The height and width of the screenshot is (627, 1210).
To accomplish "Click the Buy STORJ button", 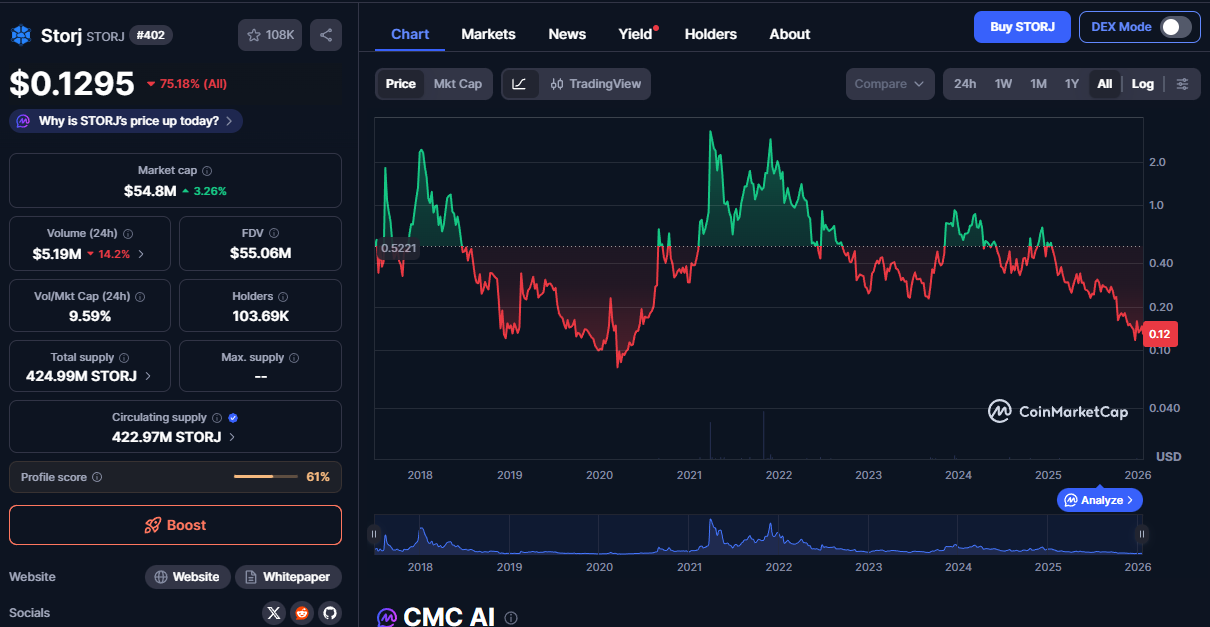I will click(1021, 27).
